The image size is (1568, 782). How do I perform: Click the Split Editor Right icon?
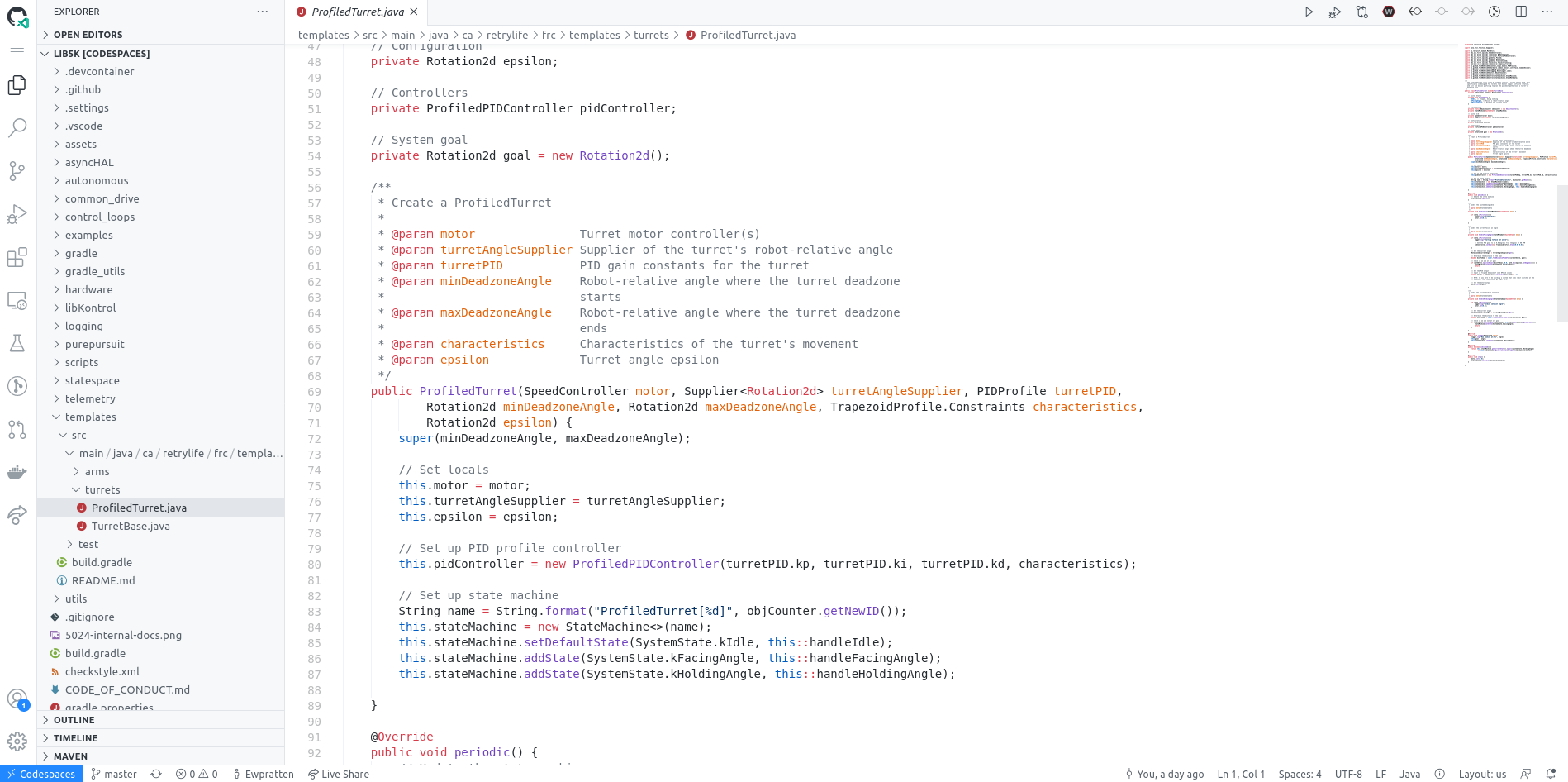(x=1521, y=12)
